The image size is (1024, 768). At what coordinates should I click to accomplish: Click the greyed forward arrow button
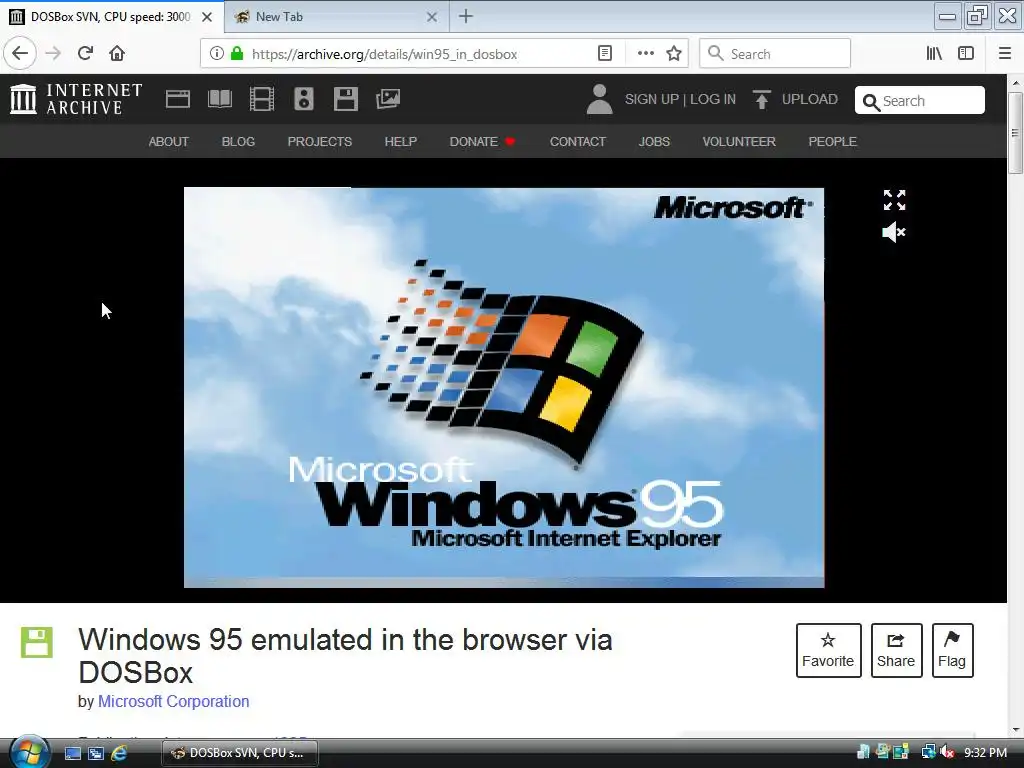coord(53,53)
